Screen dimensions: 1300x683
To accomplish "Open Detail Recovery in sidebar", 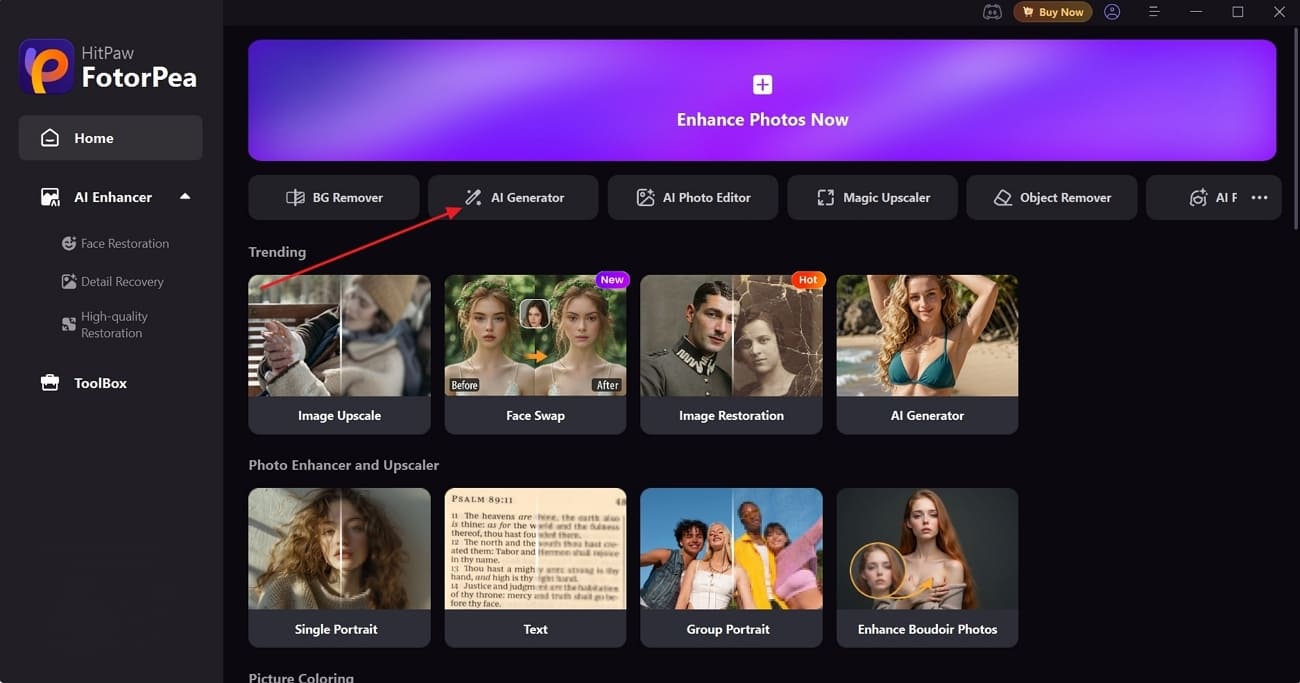I will (x=122, y=282).
